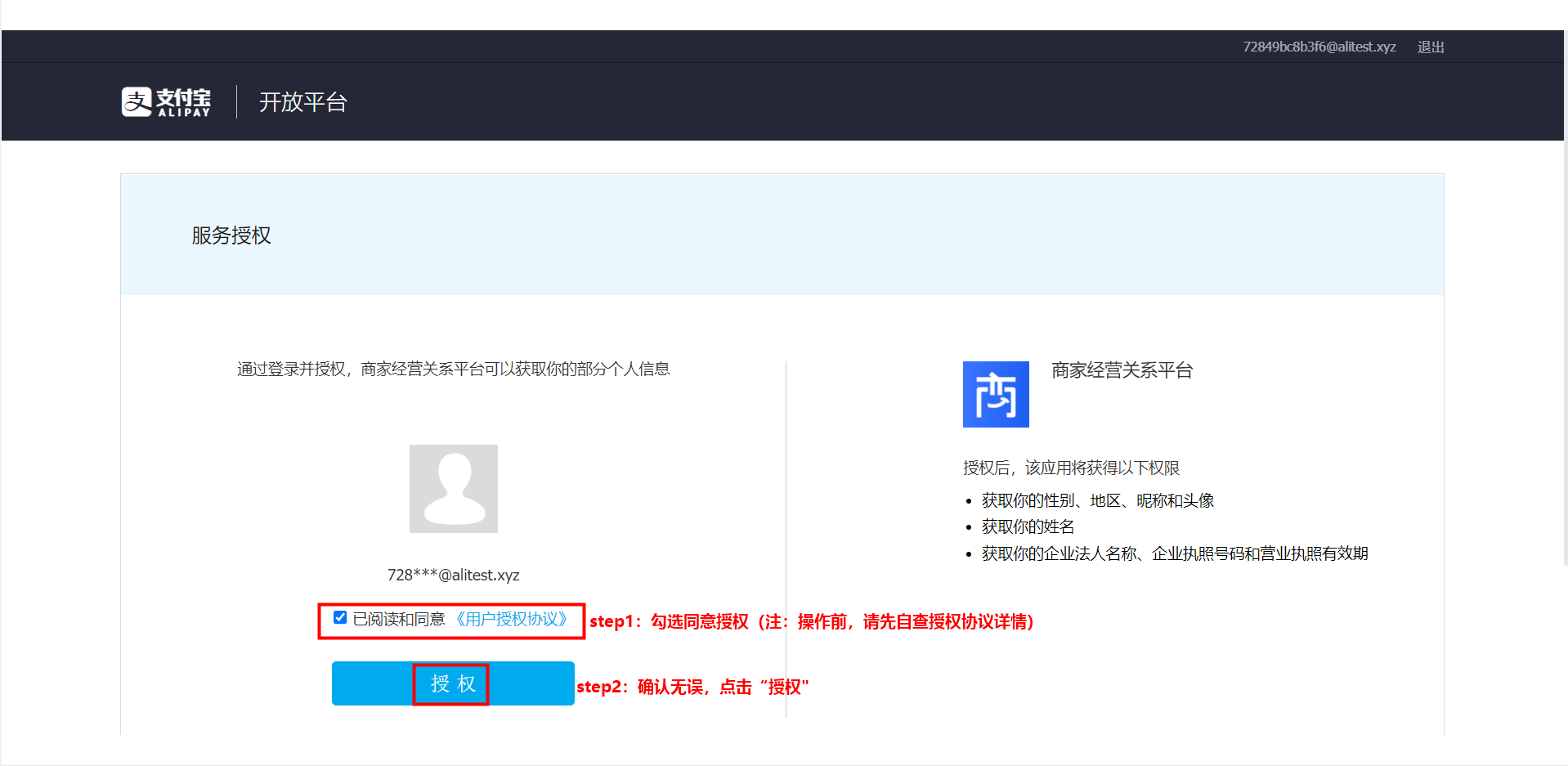
Task: Click the account email 72849bc8b3f6@alitest.xyz in top bar
Action: pyautogui.click(x=1319, y=47)
